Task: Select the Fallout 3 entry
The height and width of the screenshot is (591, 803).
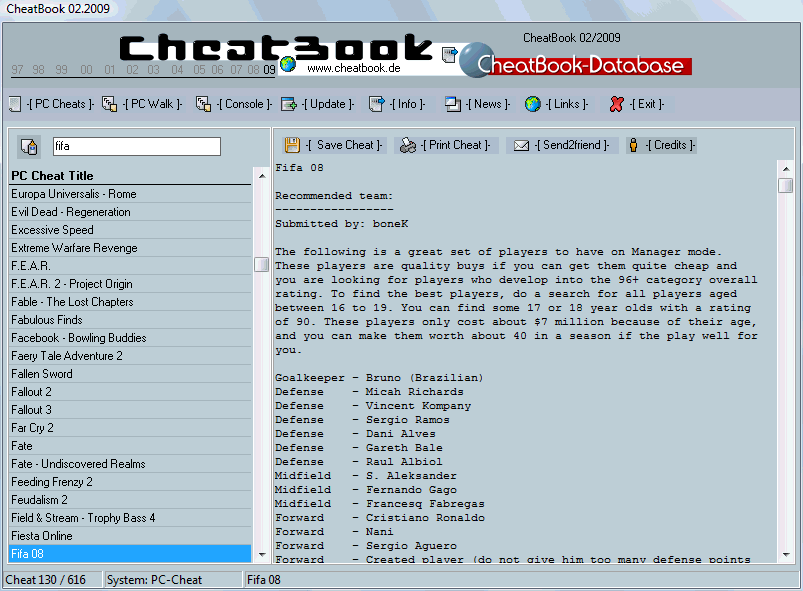Action: click(x=131, y=410)
